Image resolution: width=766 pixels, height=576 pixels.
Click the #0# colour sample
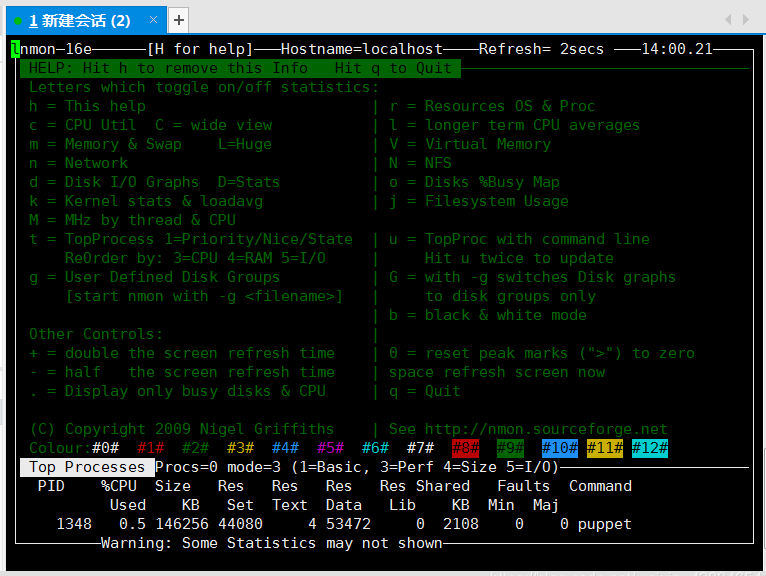pyautogui.click(x=105, y=448)
